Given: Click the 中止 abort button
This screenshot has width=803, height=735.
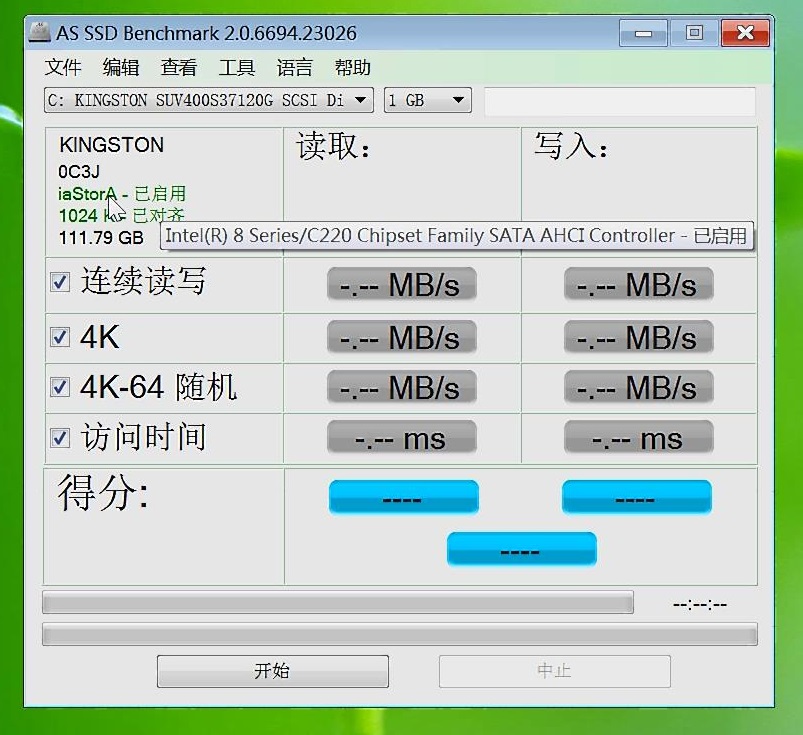Looking at the screenshot, I should [554, 671].
